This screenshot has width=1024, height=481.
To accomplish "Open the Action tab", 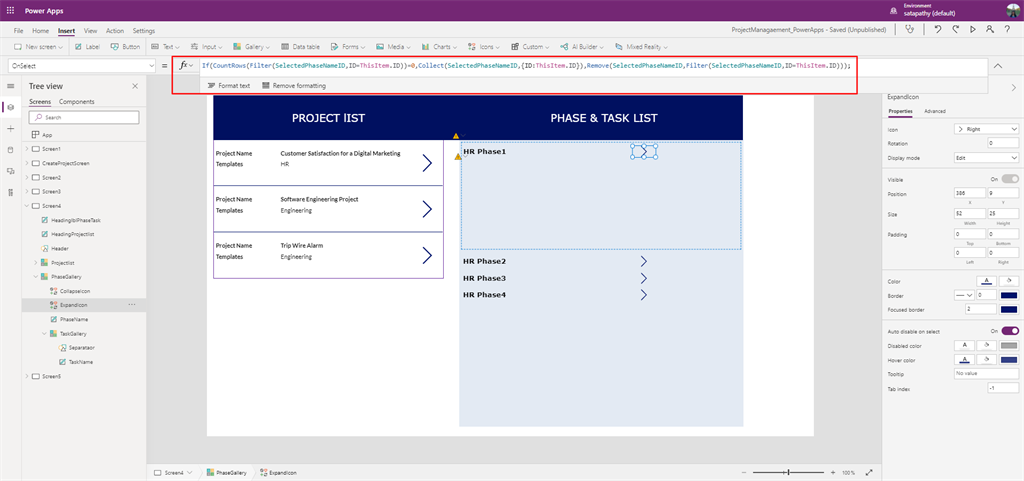I will [x=115, y=31].
